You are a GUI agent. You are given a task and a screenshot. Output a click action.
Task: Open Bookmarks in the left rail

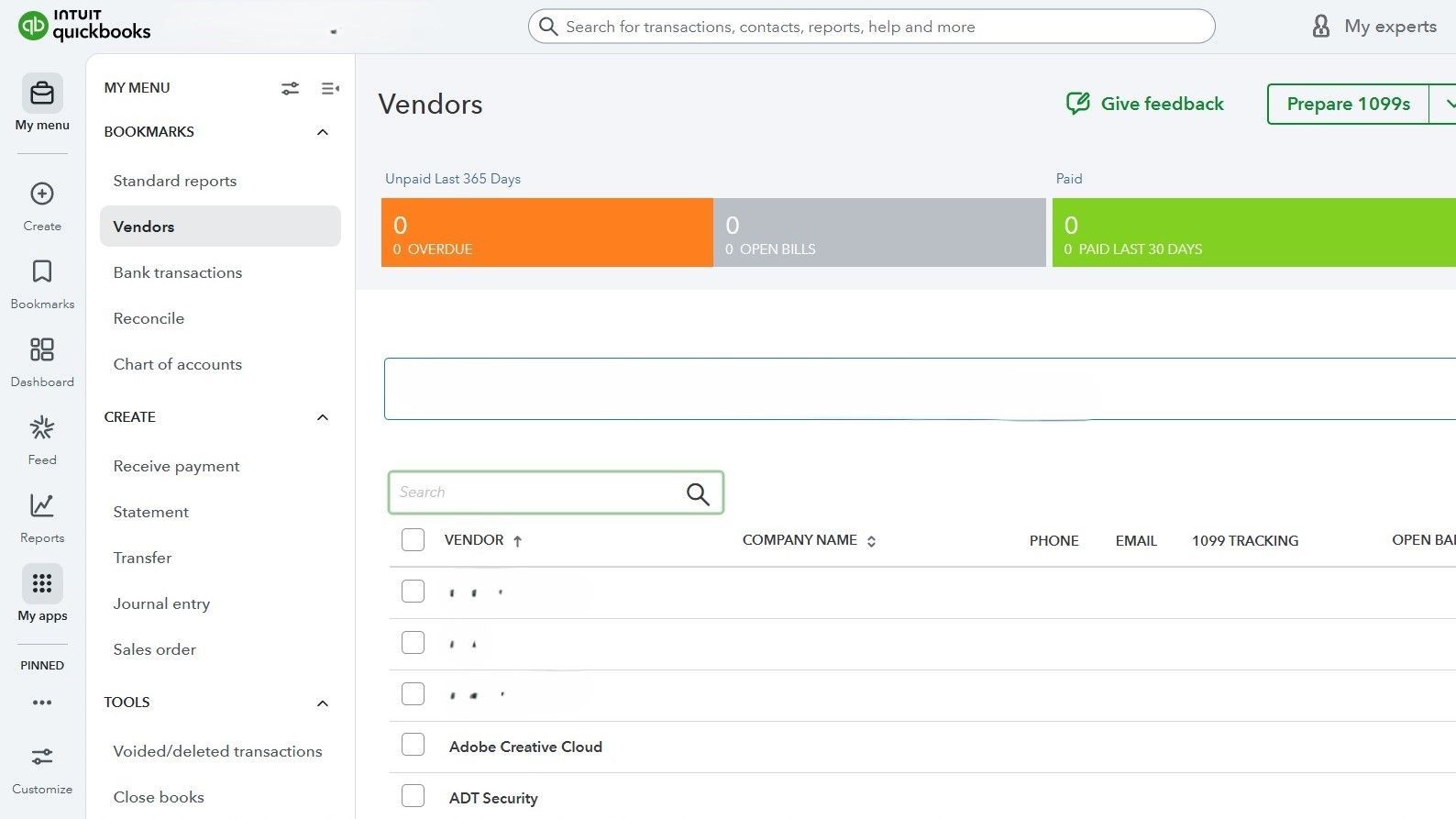pyautogui.click(x=42, y=271)
